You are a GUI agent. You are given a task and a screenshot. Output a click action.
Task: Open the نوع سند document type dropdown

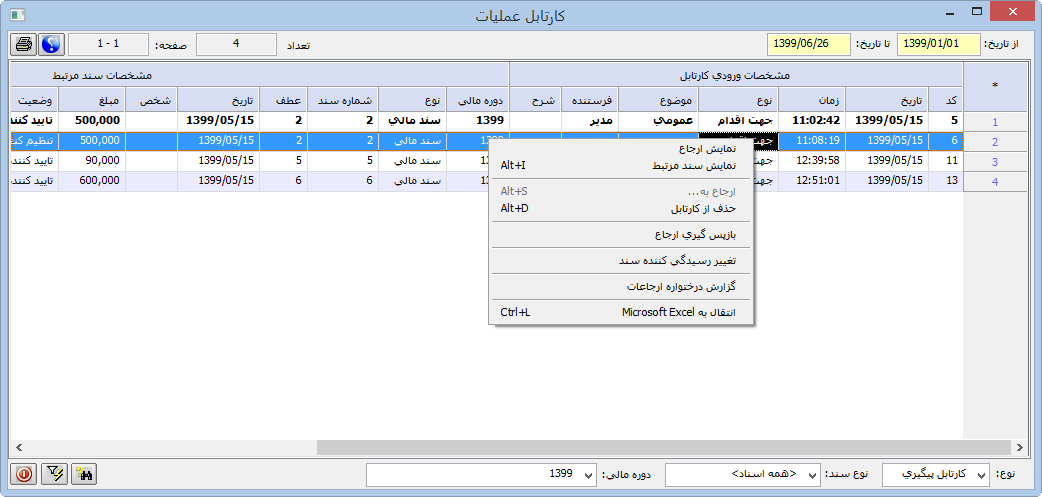(x=811, y=474)
